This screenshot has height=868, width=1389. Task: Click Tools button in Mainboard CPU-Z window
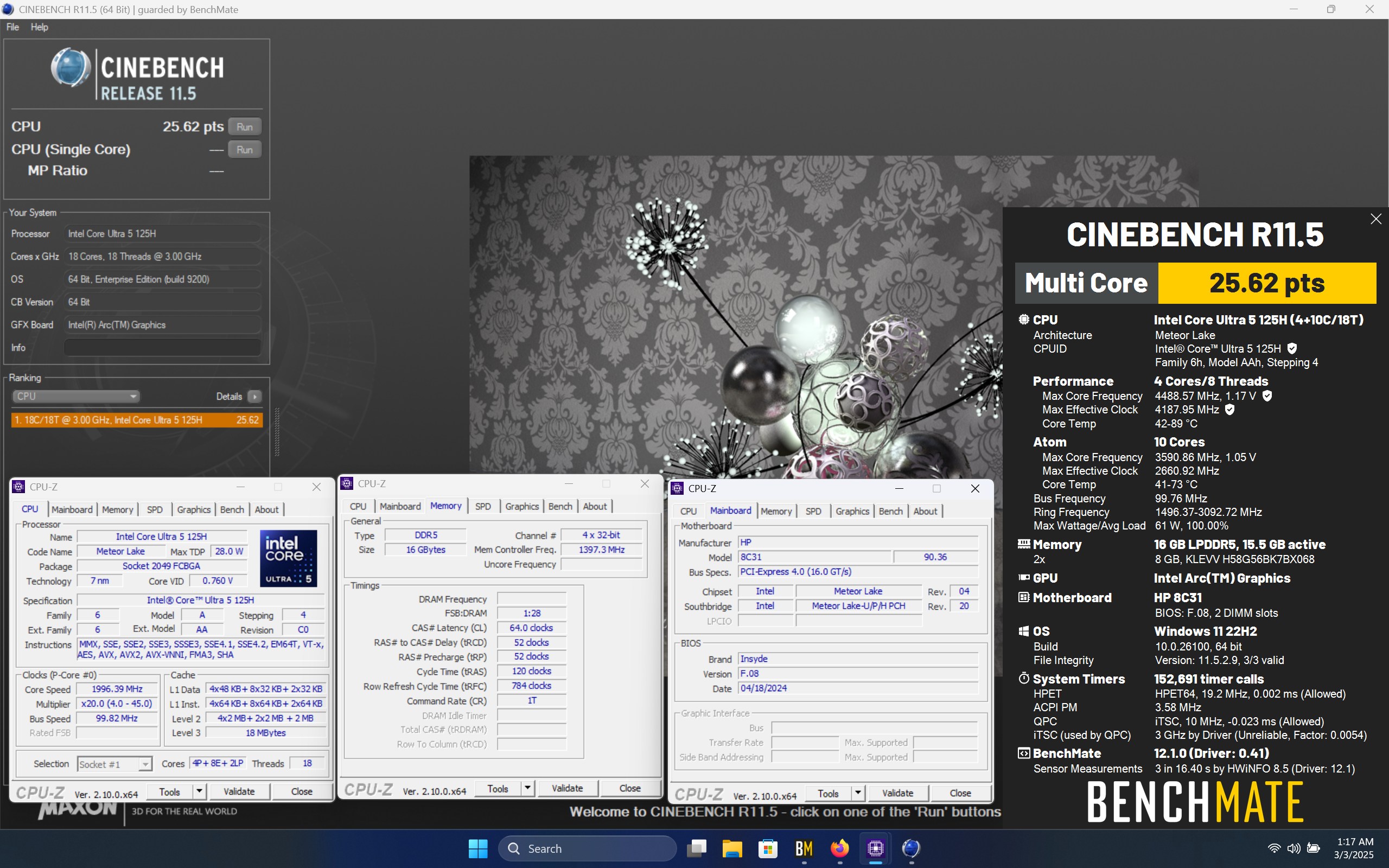pos(827,793)
